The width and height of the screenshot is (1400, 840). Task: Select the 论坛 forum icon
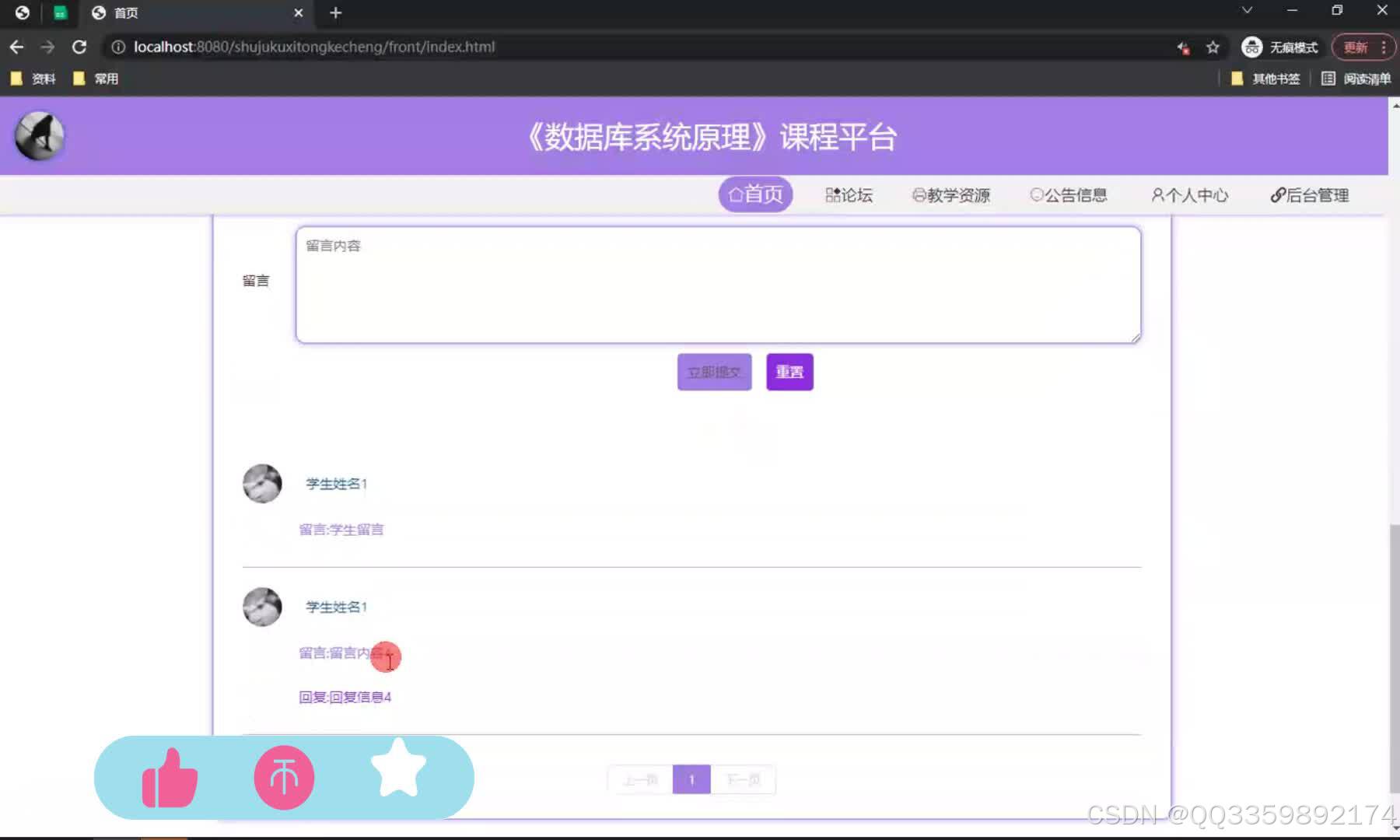pyautogui.click(x=832, y=194)
